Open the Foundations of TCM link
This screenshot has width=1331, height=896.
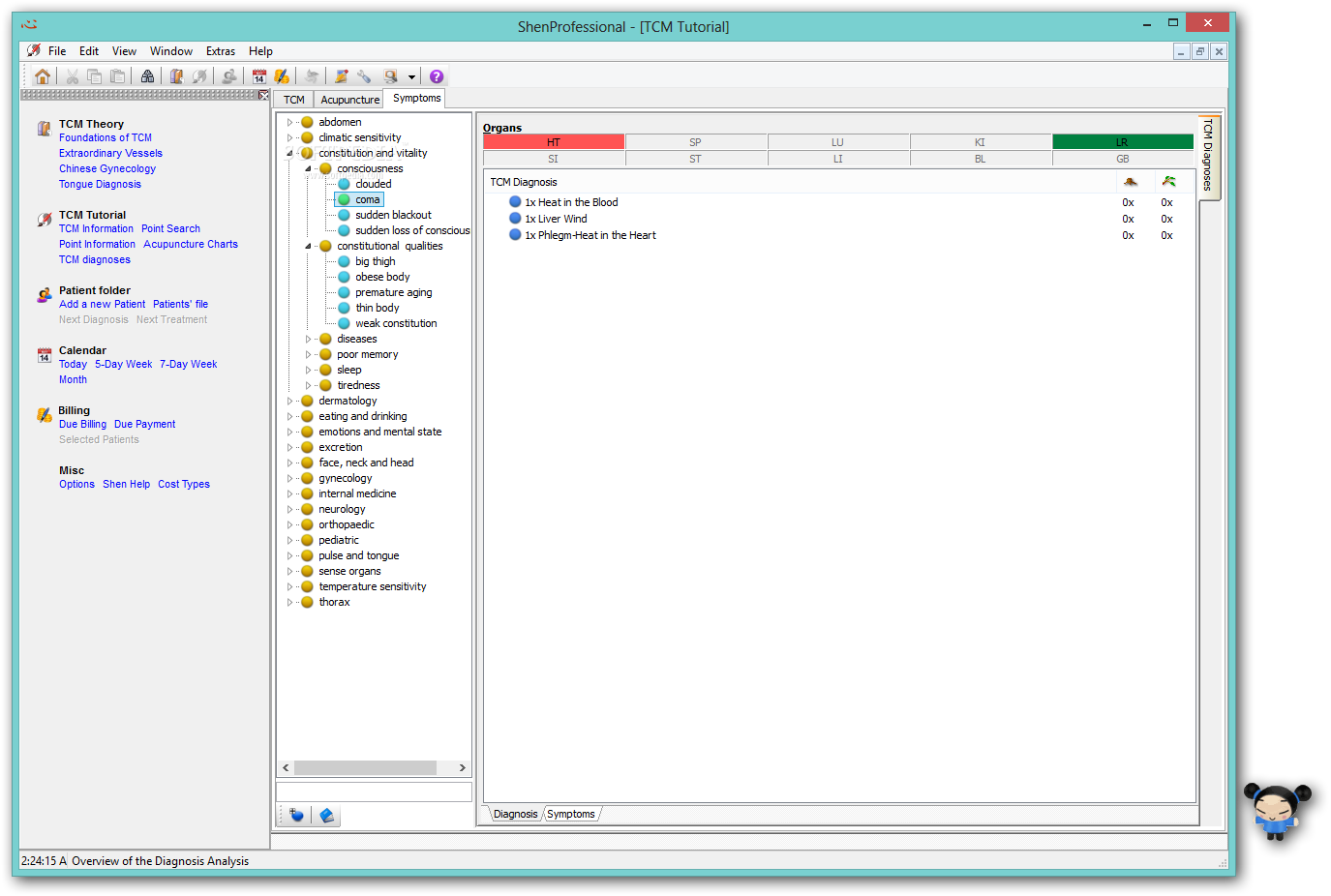106,137
